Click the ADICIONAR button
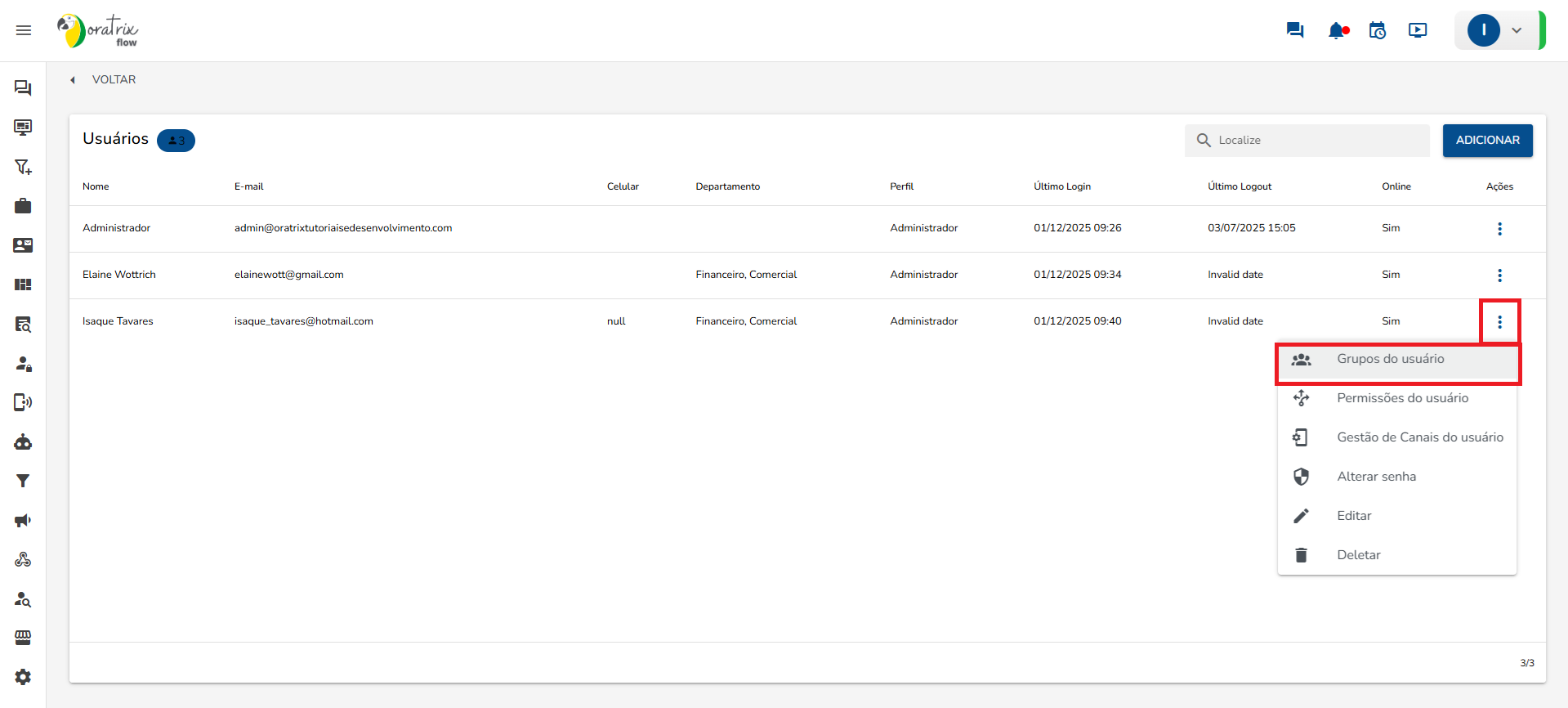Viewport: 1568px width, 708px height. pyautogui.click(x=1487, y=141)
